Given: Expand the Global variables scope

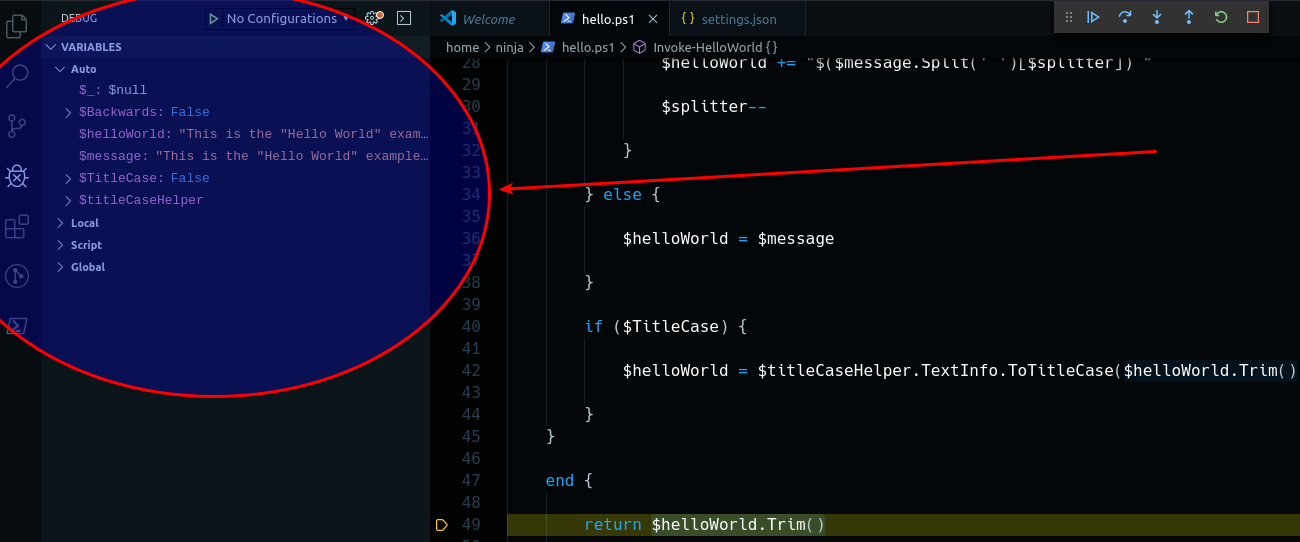Looking at the screenshot, I should coord(87,267).
